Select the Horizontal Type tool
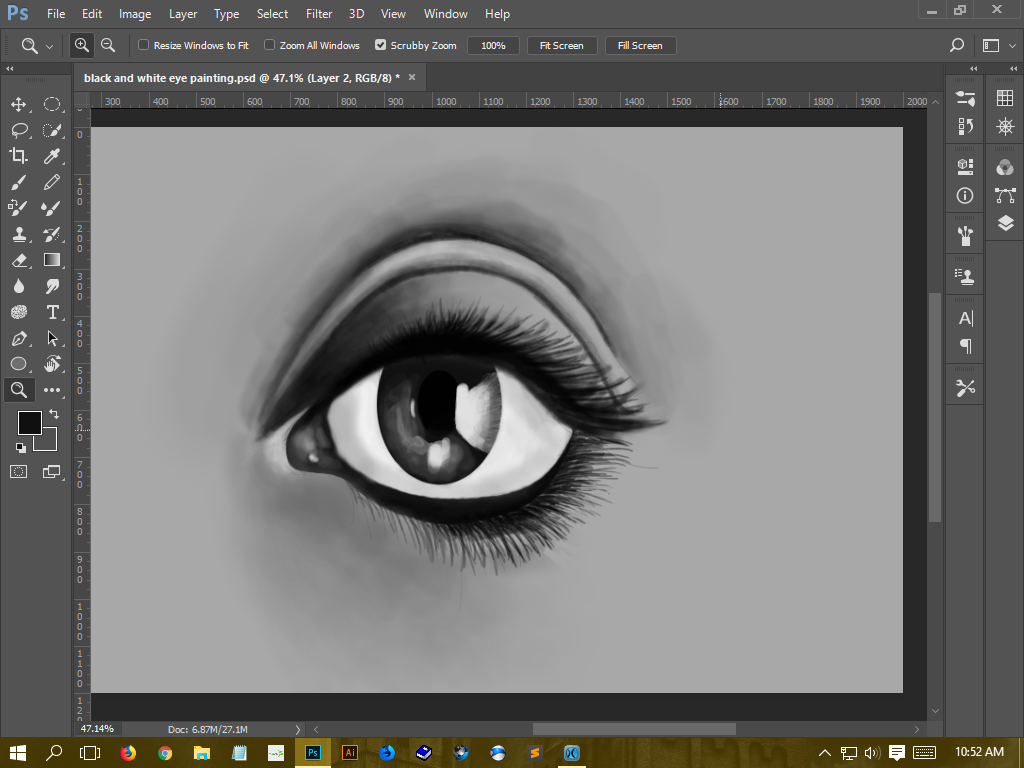 [52, 312]
